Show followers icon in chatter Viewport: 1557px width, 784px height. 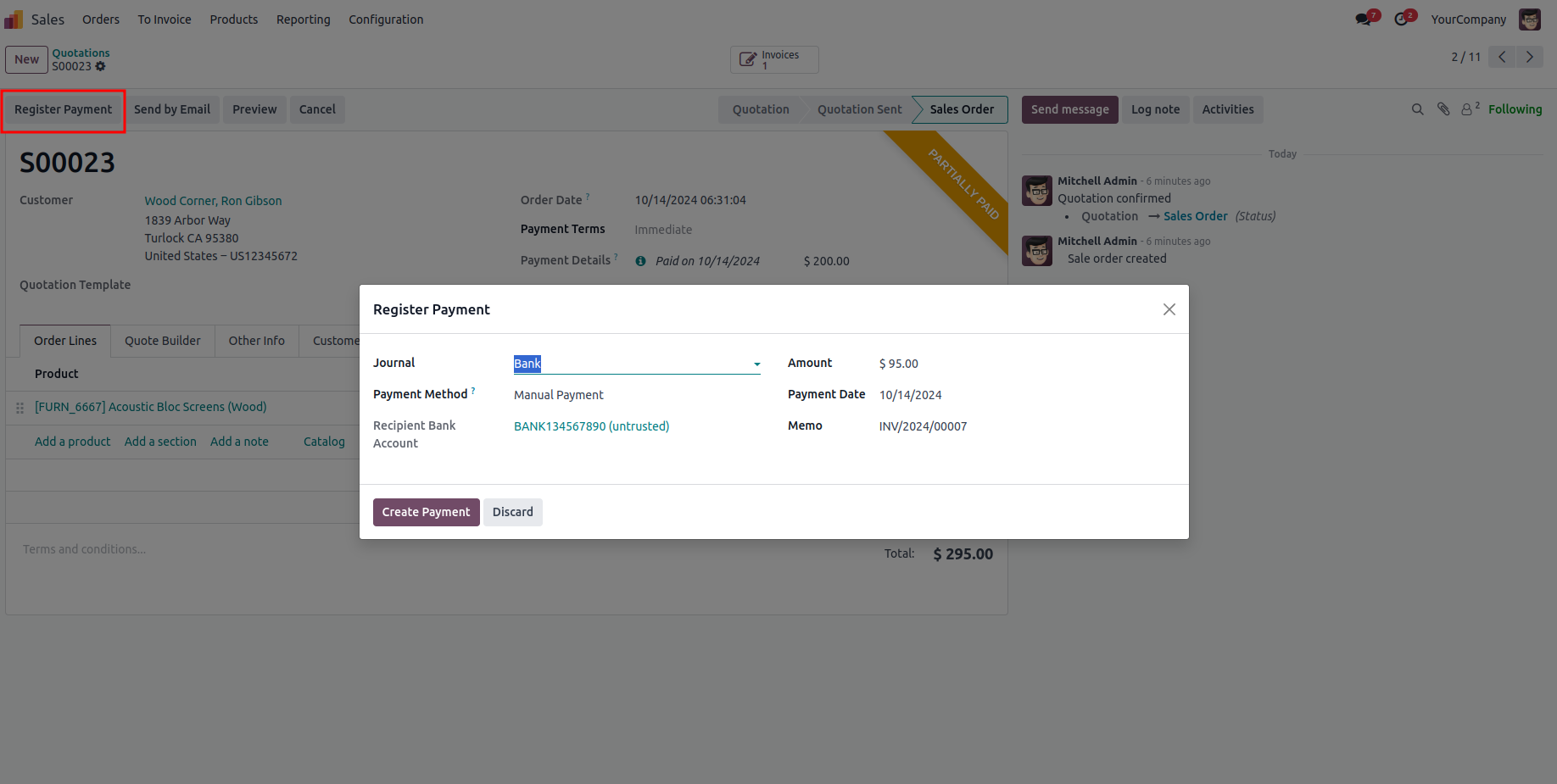(x=1467, y=109)
